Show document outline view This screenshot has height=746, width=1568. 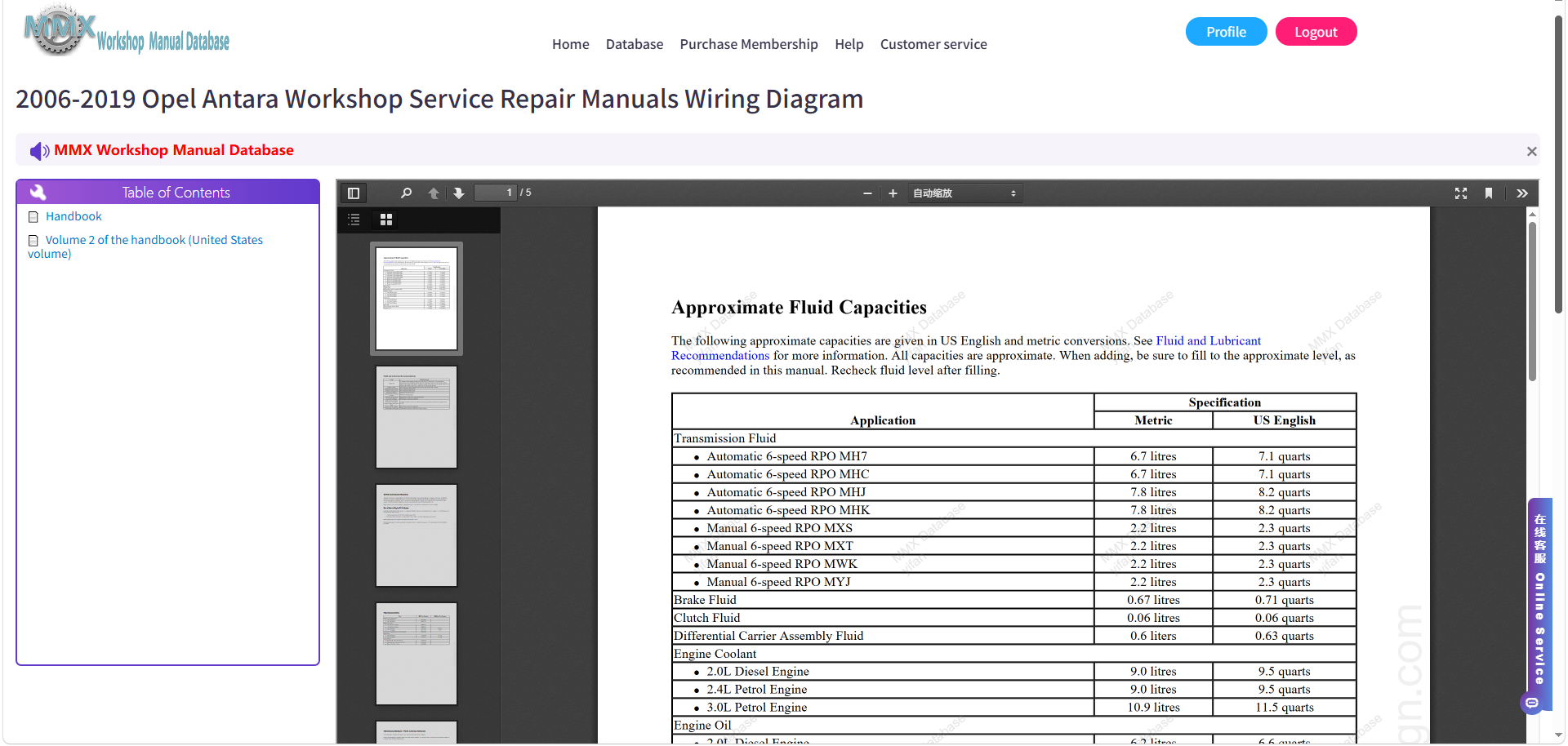[x=354, y=220]
